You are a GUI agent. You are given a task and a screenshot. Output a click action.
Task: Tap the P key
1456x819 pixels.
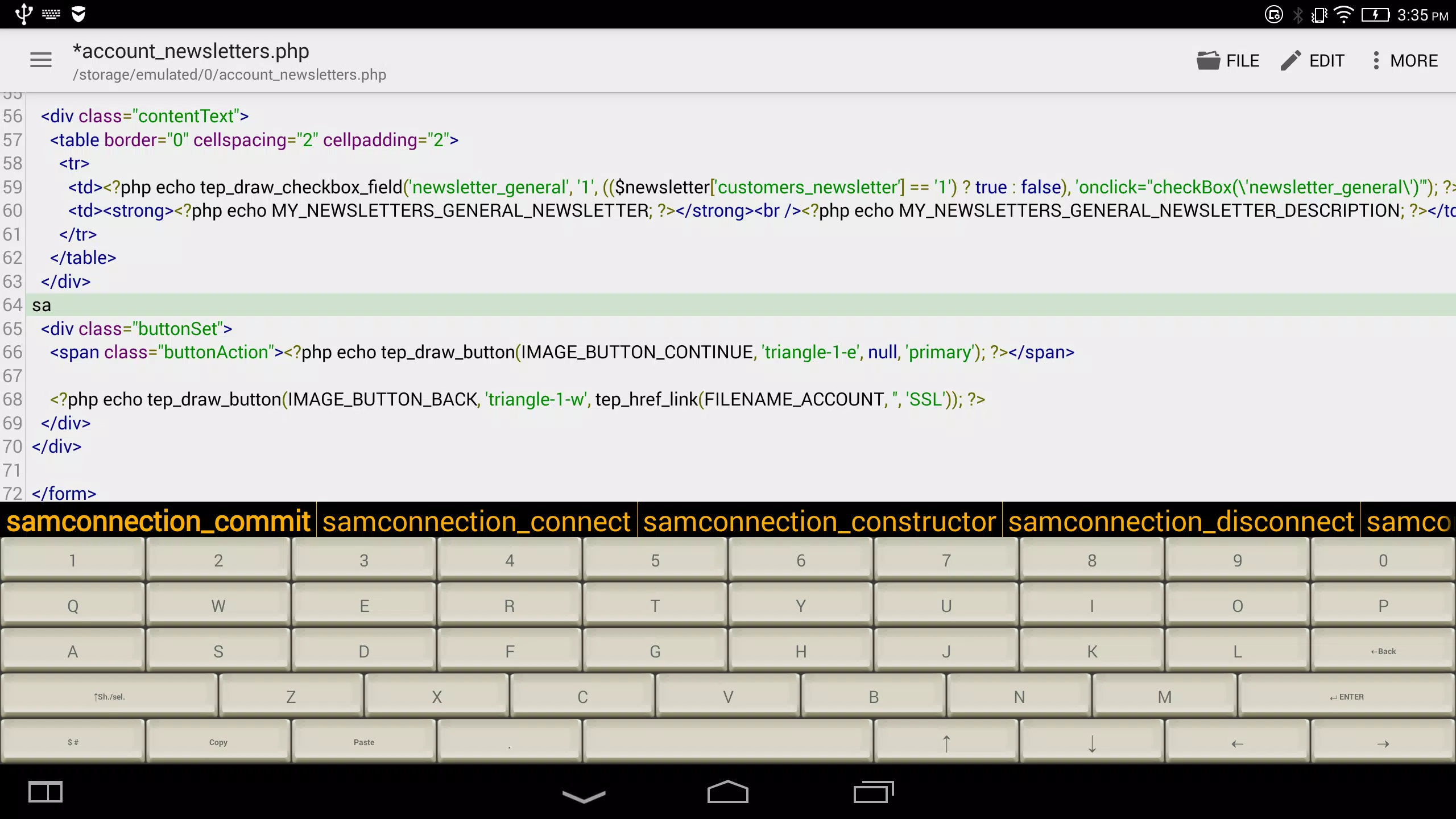click(1383, 605)
